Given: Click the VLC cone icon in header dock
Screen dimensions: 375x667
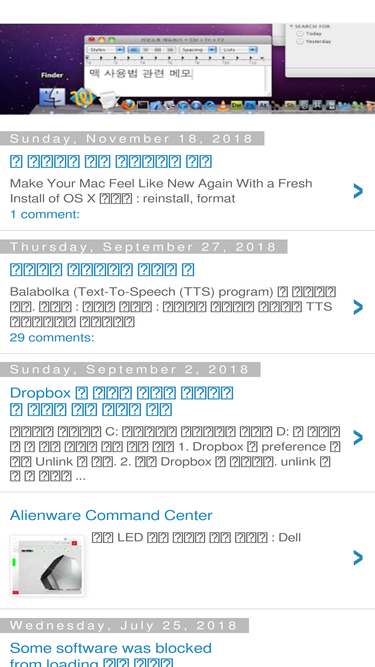Looking at the screenshot, I should click(223, 105).
